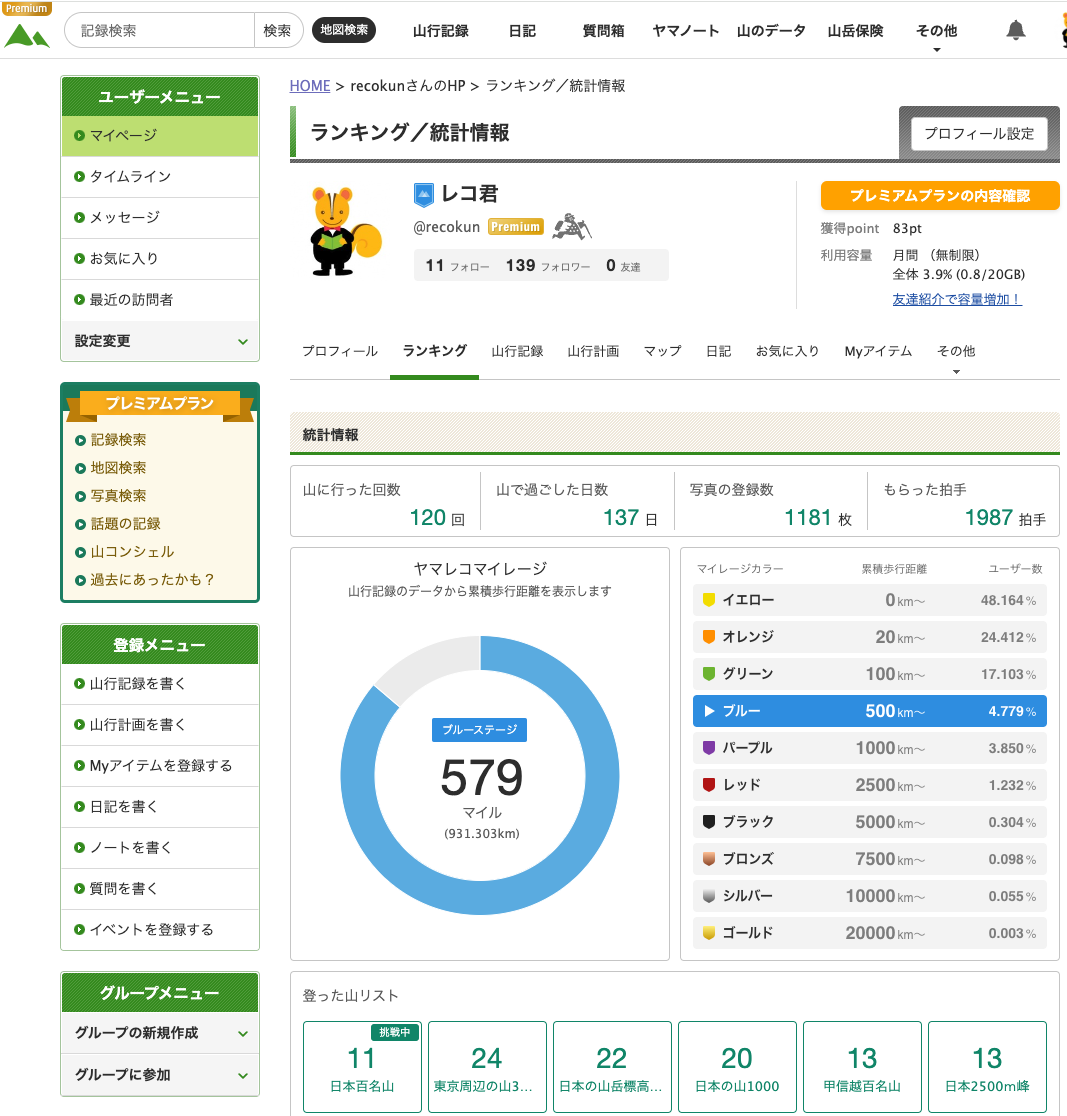Click the bullet icon beside イベントを登録する
Screen dimensions: 1067x1116
[80, 930]
